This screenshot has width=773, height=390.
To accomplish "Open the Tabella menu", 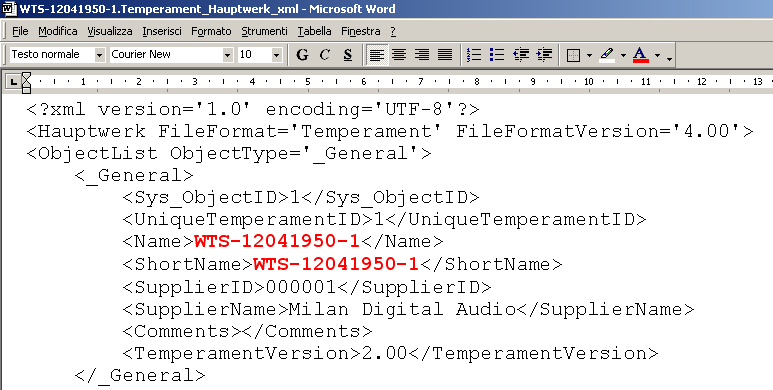I will (314, 32).
